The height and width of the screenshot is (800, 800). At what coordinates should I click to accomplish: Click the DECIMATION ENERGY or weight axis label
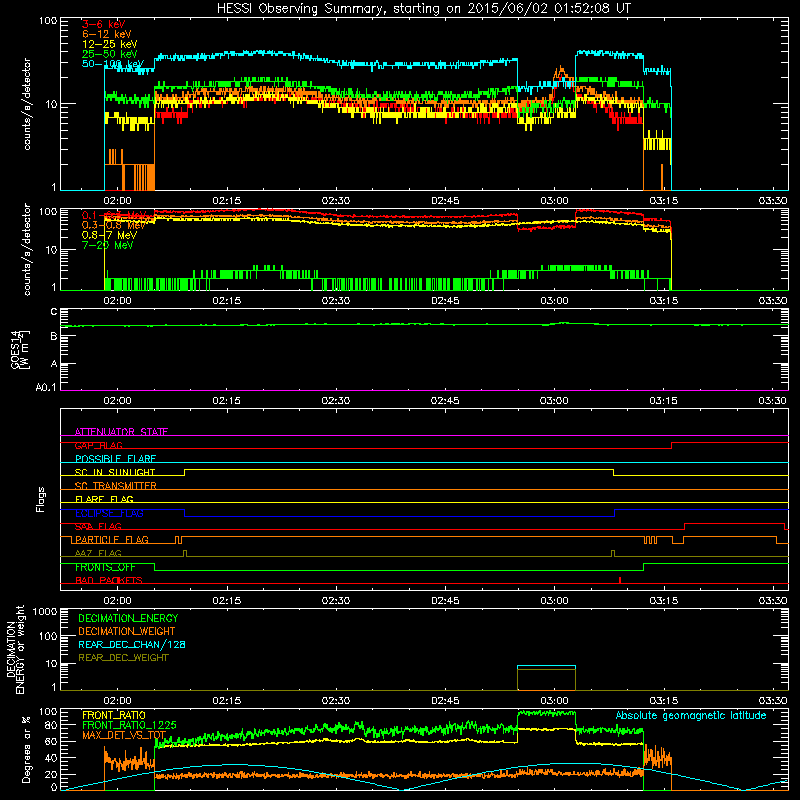[x=15, y=649]
